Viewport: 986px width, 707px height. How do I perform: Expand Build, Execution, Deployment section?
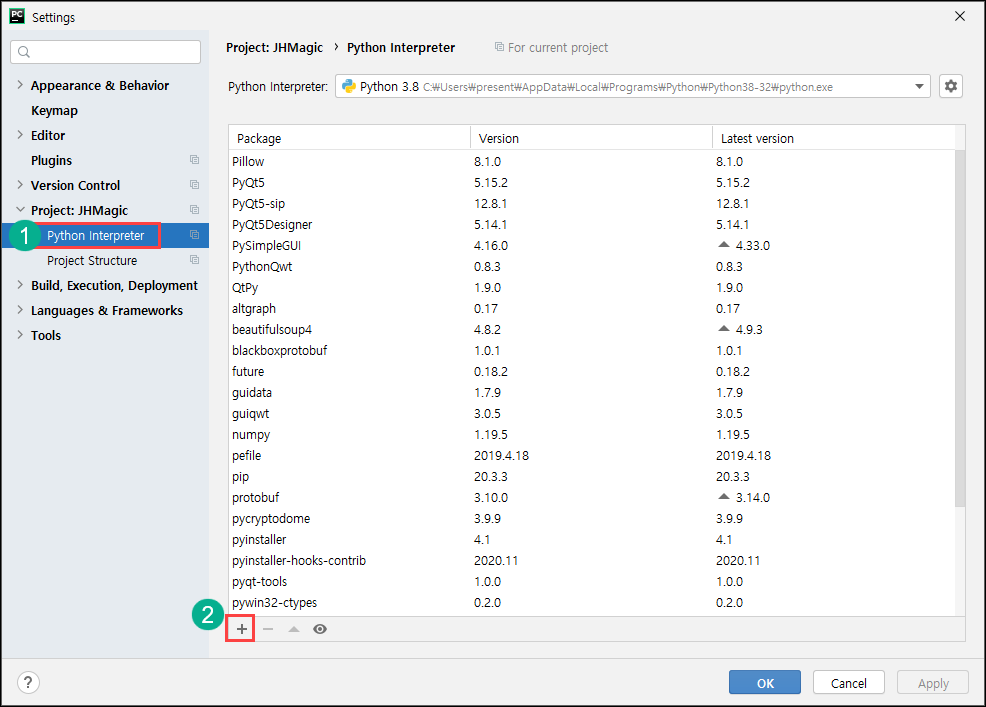tap(19, 285)
